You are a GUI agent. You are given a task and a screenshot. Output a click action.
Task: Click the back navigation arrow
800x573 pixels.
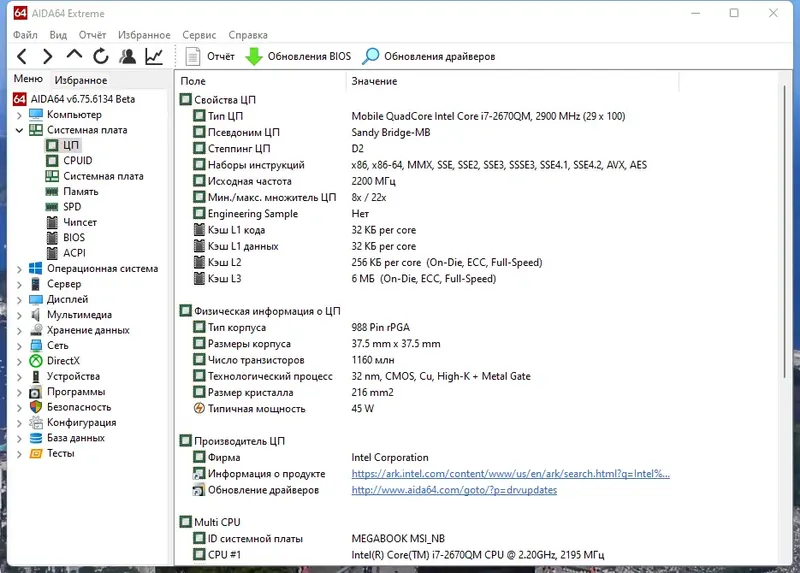(x=21, y=56)
